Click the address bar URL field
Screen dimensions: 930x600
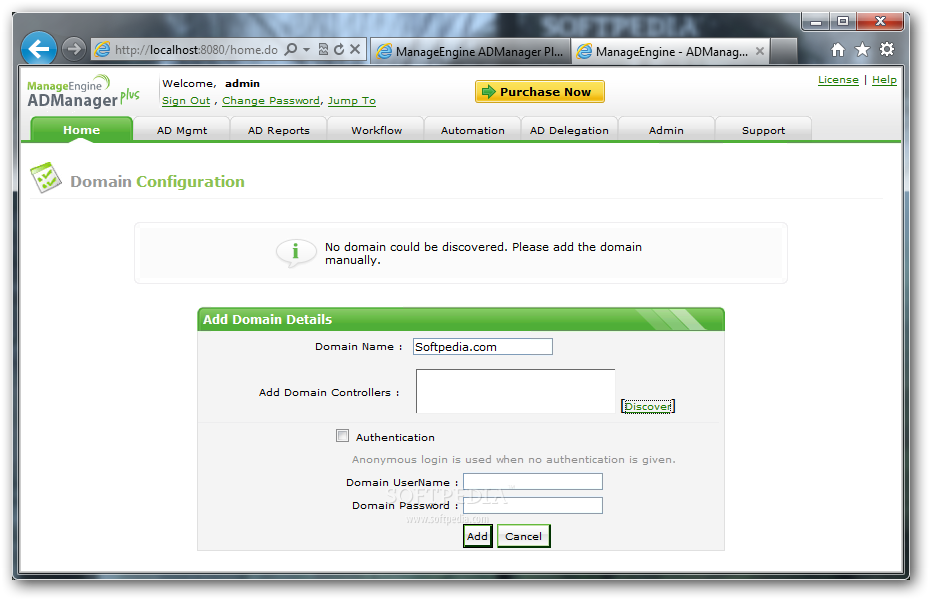196,50
